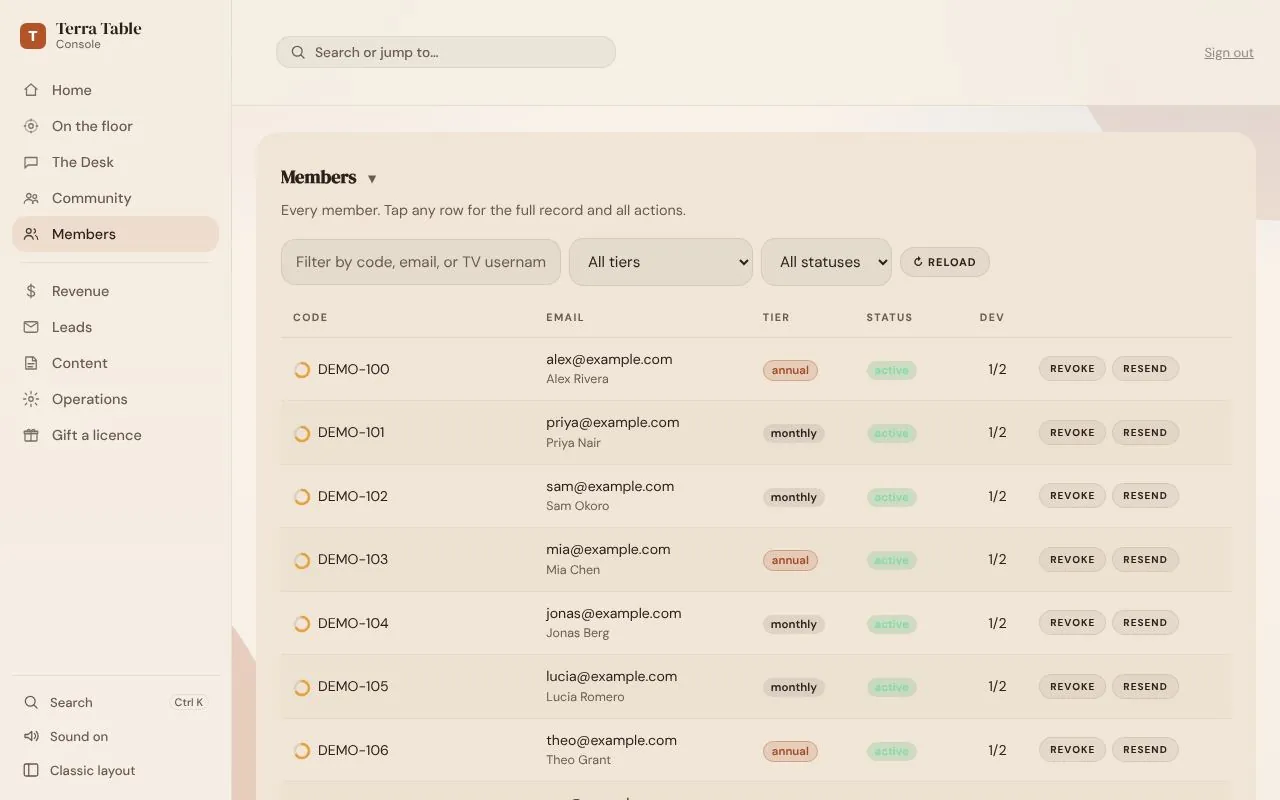This screenshot has width=1280, height=800.
Task: Revoke the DEMO-100 licence
Action: [x=1072, y=369]
